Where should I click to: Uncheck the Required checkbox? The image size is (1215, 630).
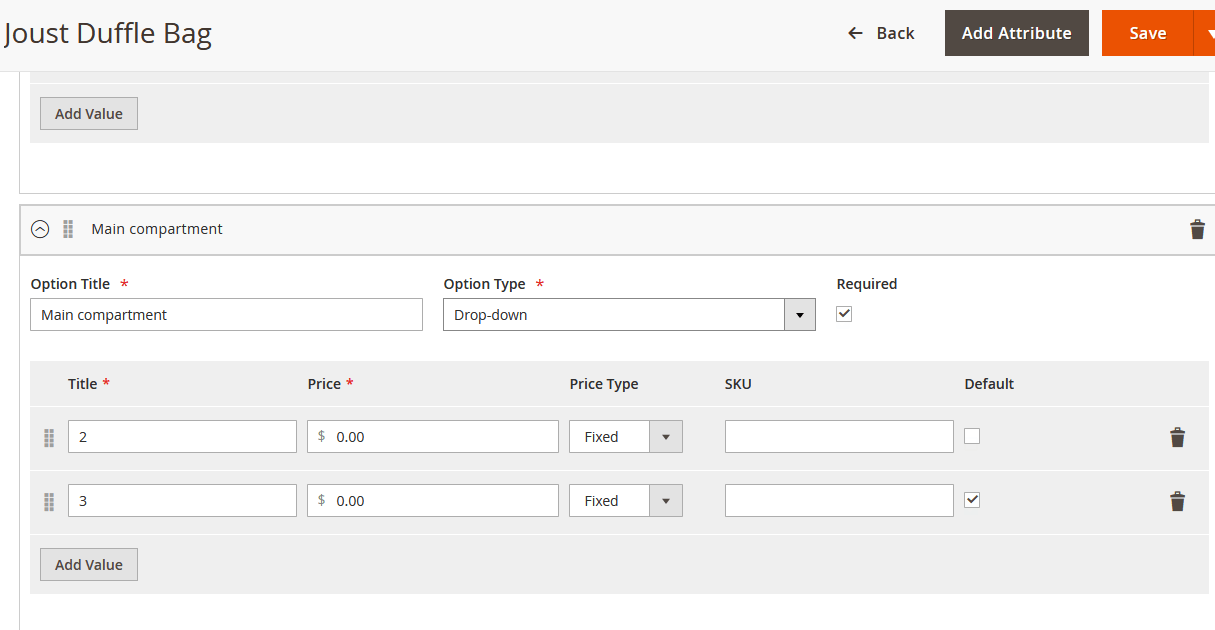coord(844,314)
